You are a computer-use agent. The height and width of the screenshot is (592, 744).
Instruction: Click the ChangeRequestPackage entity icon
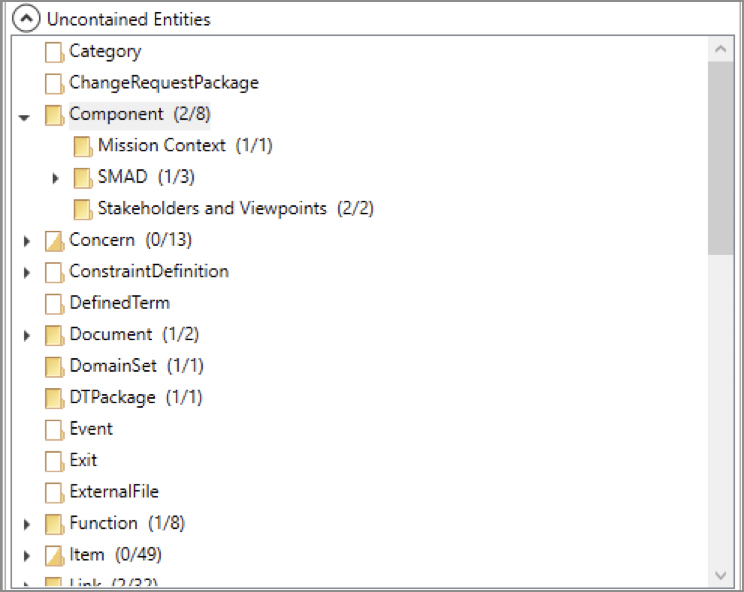point(54,84)
